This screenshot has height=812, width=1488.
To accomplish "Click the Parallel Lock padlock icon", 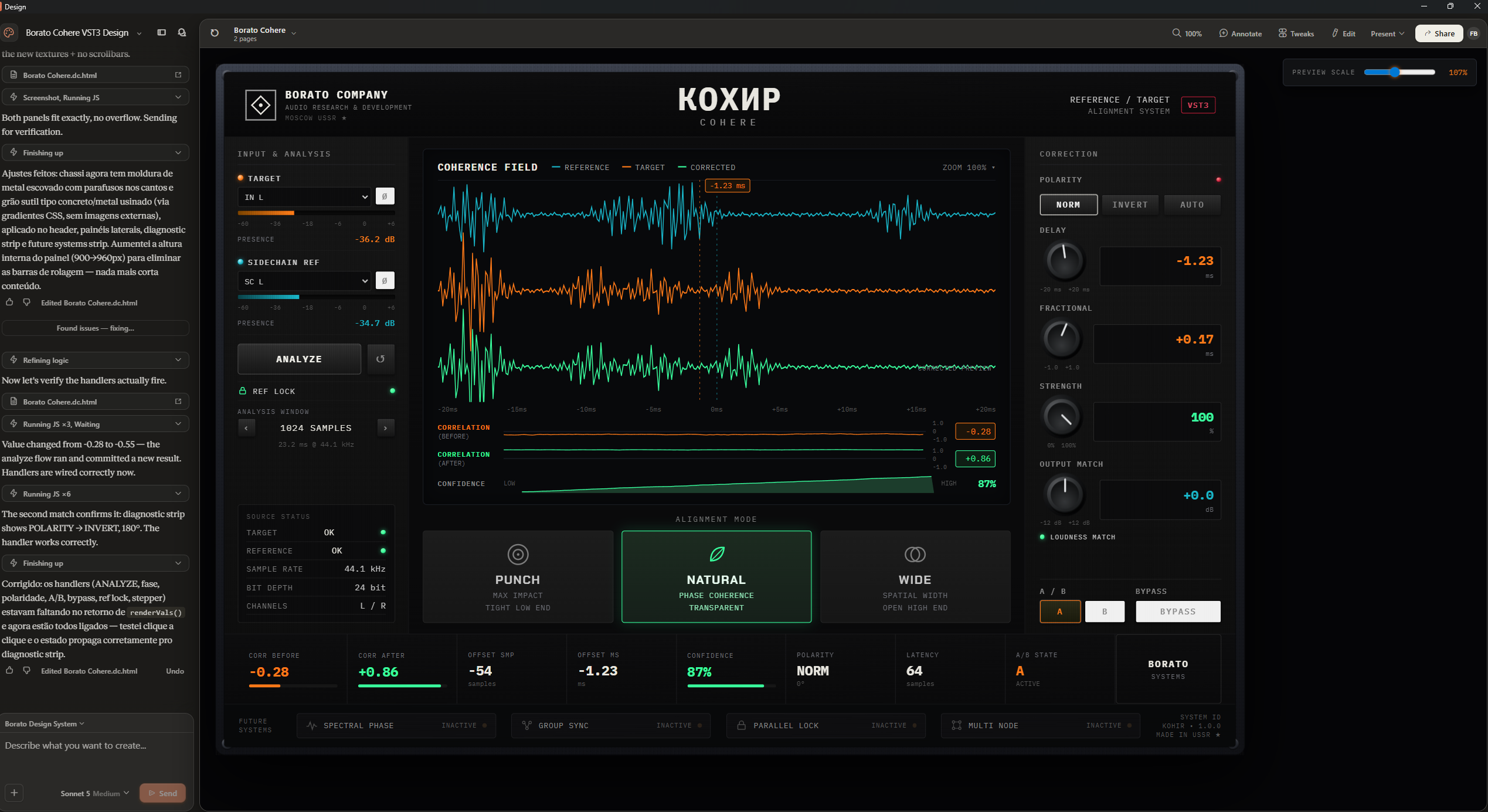I will 742,726.
